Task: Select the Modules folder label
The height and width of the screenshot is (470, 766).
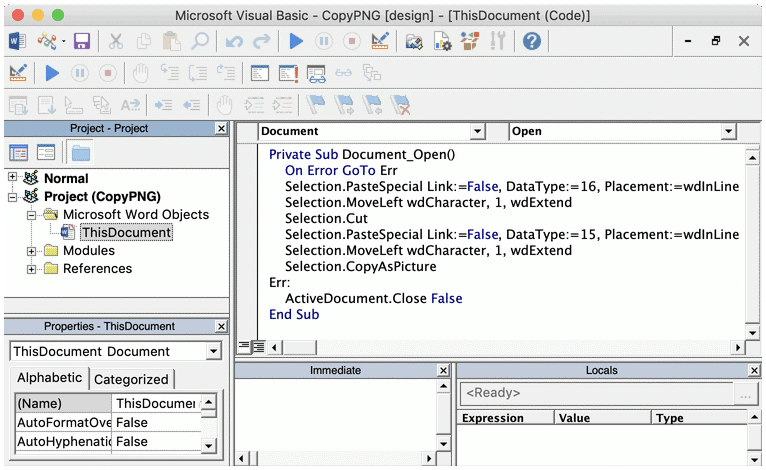Action: 89,251
